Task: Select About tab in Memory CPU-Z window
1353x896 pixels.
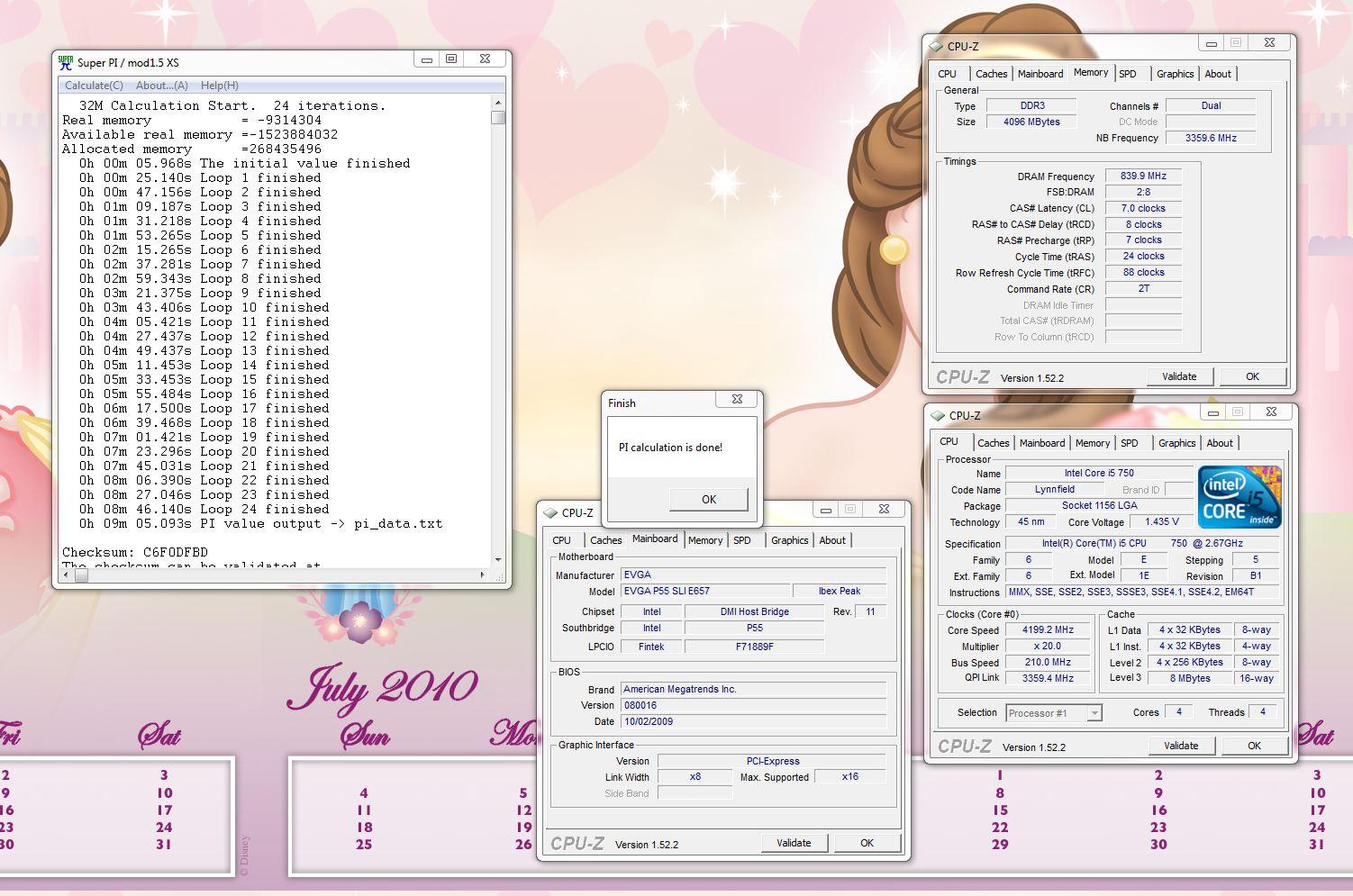Action: 1218,74
